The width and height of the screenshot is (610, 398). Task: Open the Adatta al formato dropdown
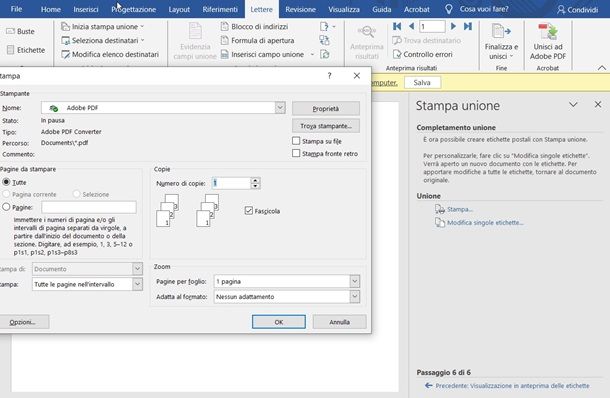354,296
